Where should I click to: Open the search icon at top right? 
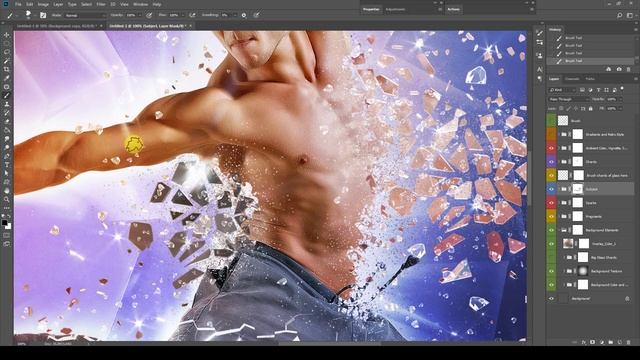pos(619,15)
